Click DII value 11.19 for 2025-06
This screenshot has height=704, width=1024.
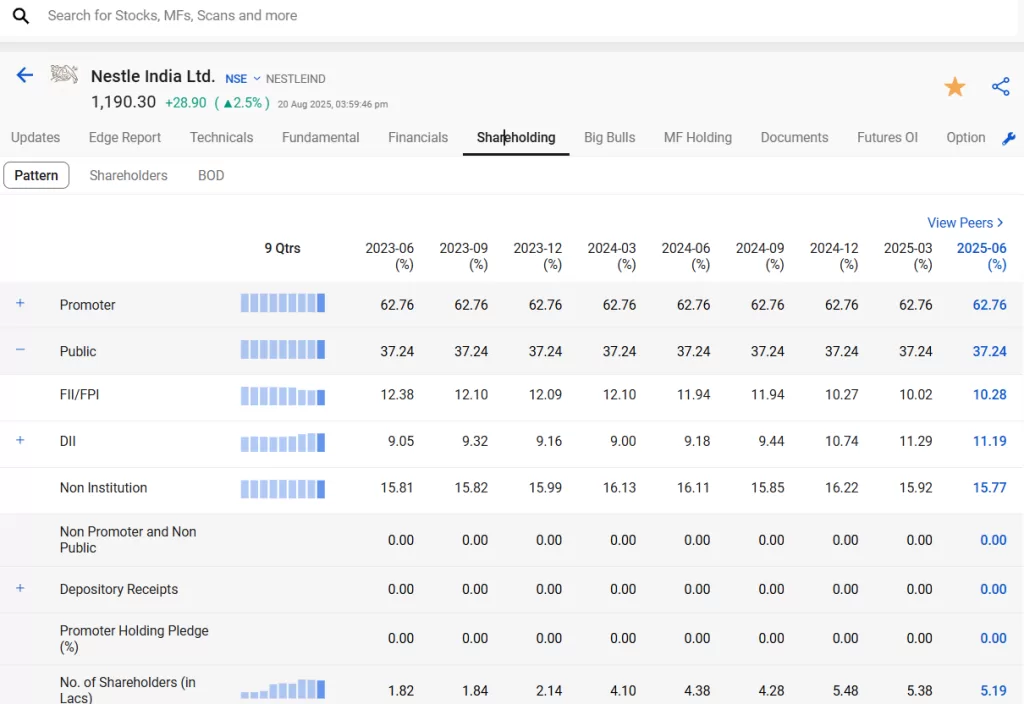click(x=989, y=441)
